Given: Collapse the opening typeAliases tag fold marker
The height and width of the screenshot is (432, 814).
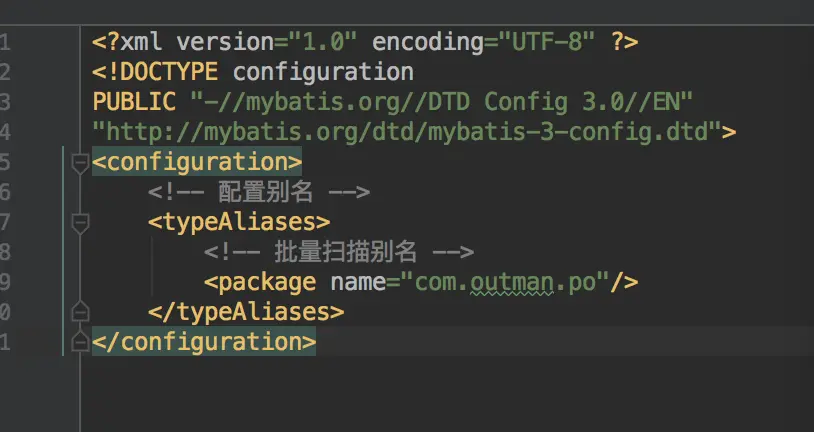Looking at the screenshot, I should pos(80,222).
